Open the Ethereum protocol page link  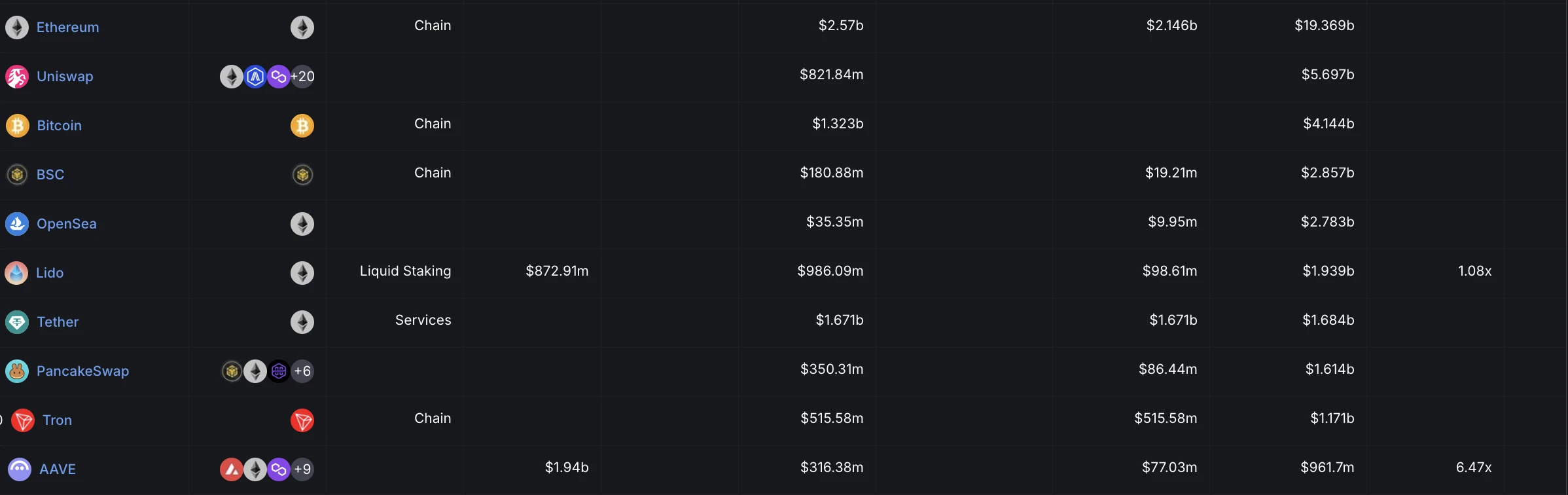pos(68,27)
